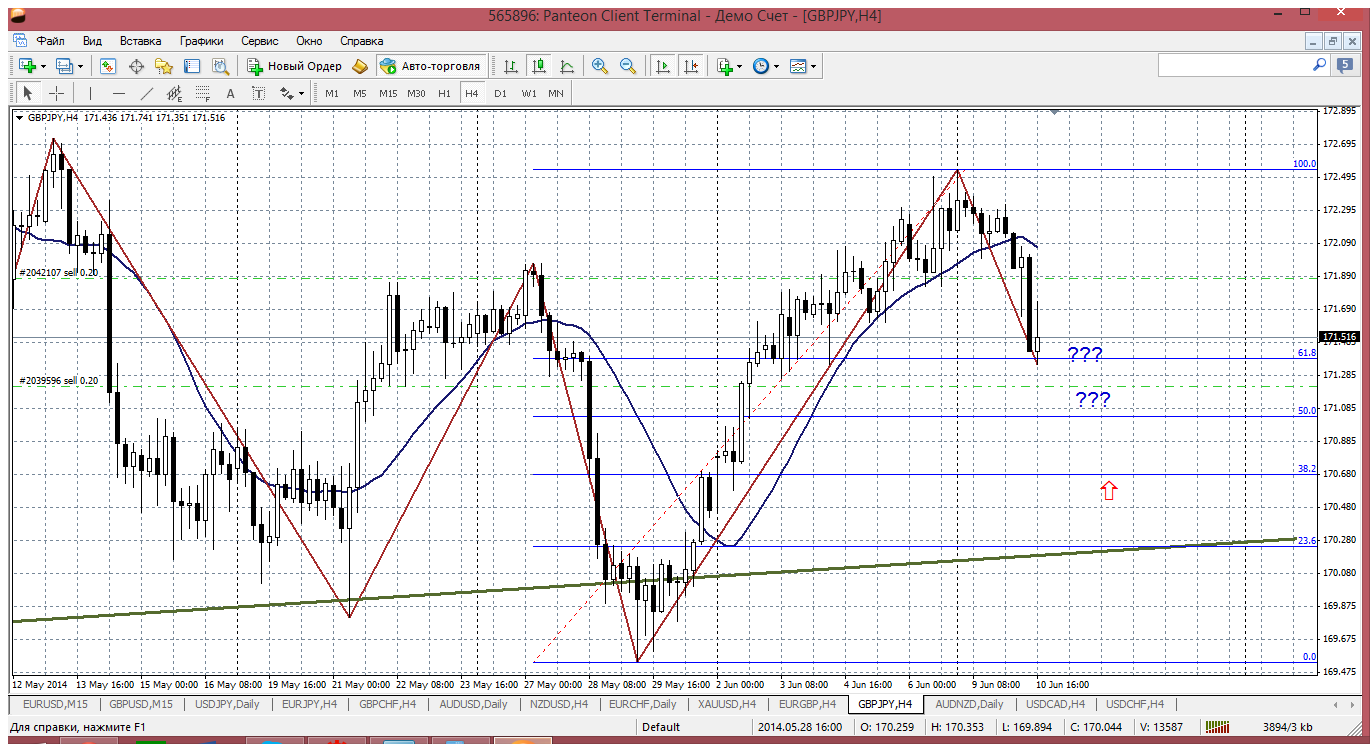Zoom out of the chart
The height and width of the screenshot is (744, 1370).
[x=628, y=66]
